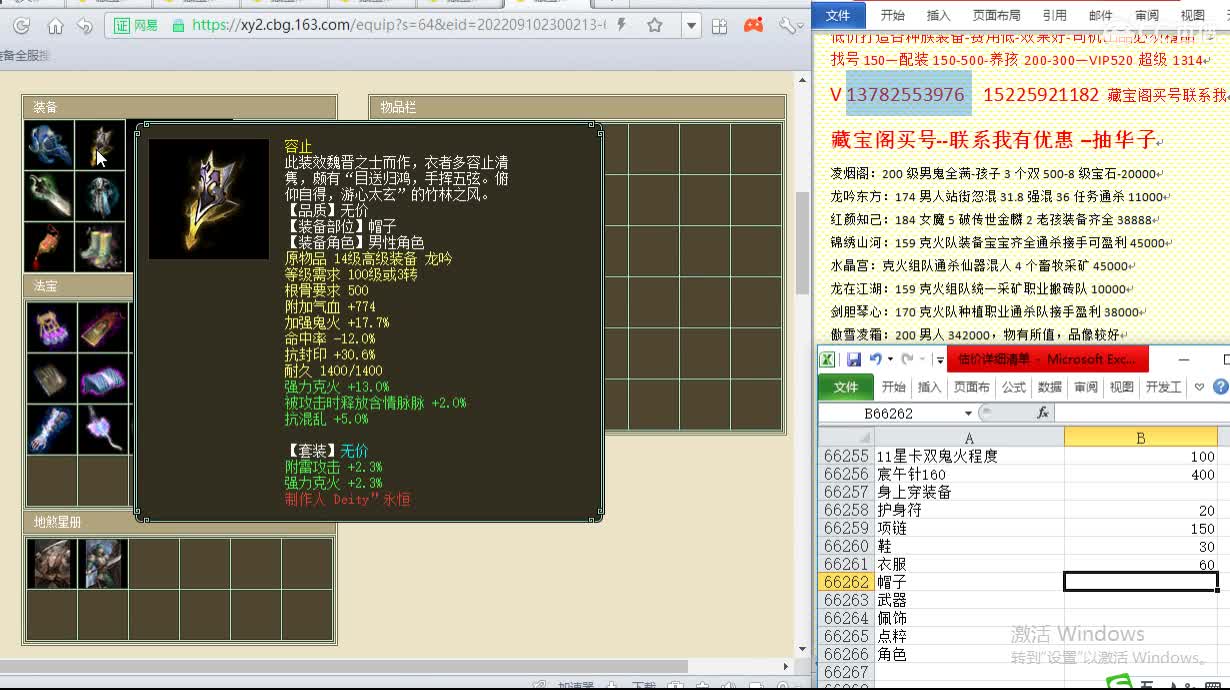1230x690 pixels.
Task: Open the Excel 开始 ribbon tab
Action: [893, 387]
